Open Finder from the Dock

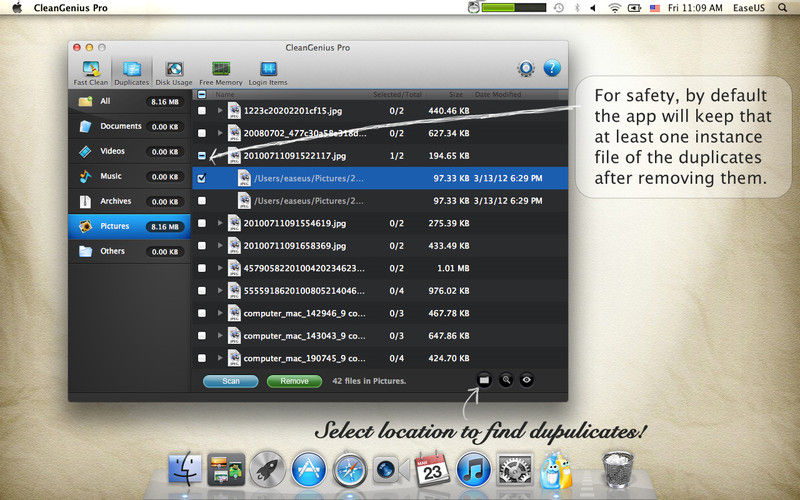click(x=185, y=468)
